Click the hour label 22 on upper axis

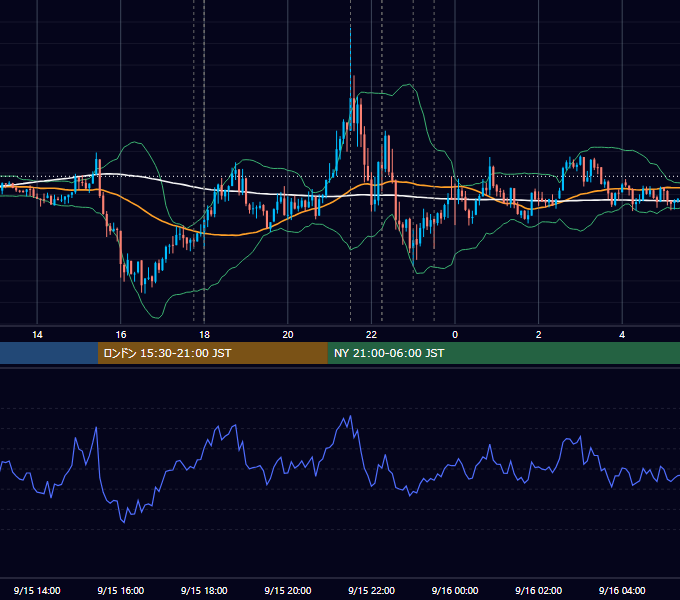coord(371,335)
